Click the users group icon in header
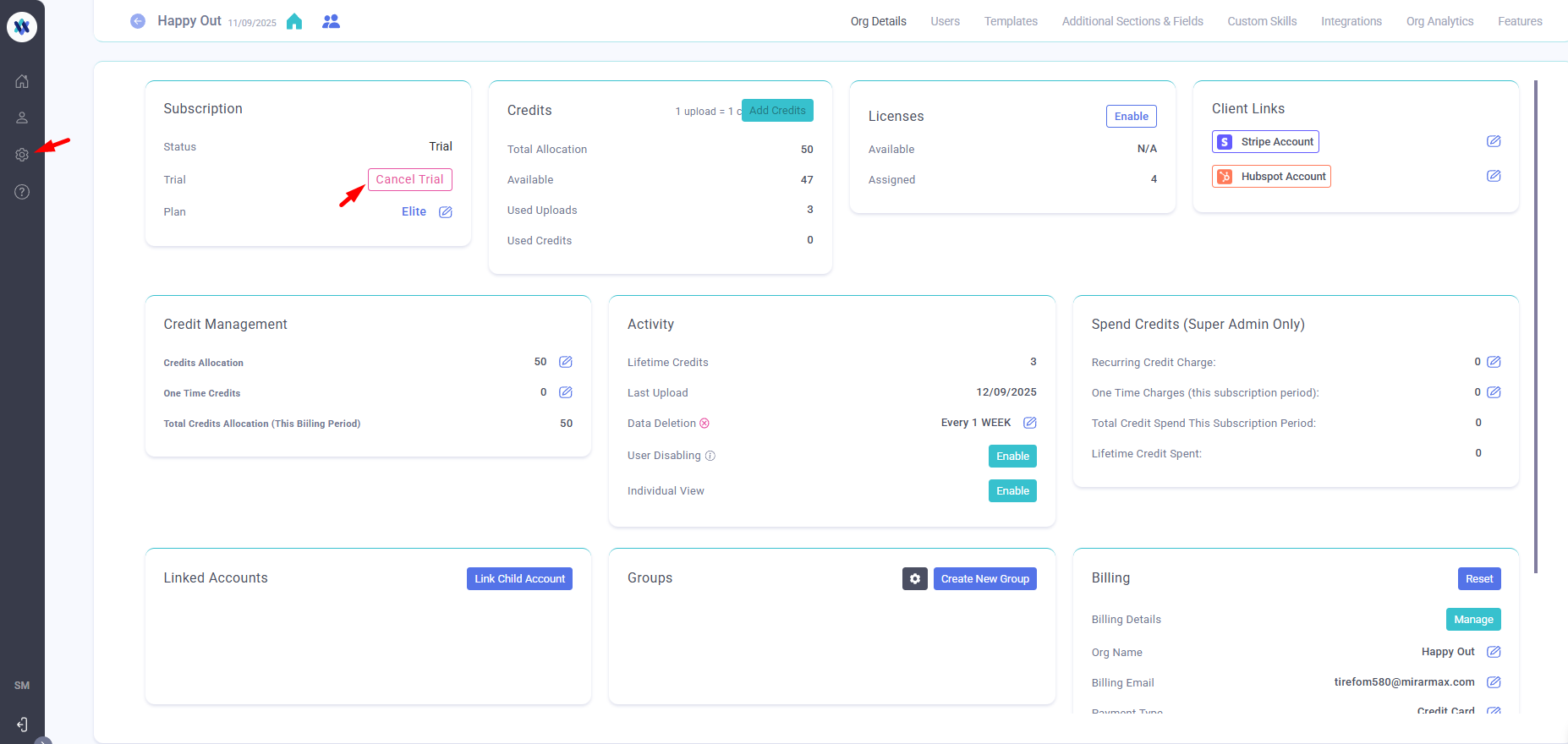The image size is (1568, 744). (331, 21)
